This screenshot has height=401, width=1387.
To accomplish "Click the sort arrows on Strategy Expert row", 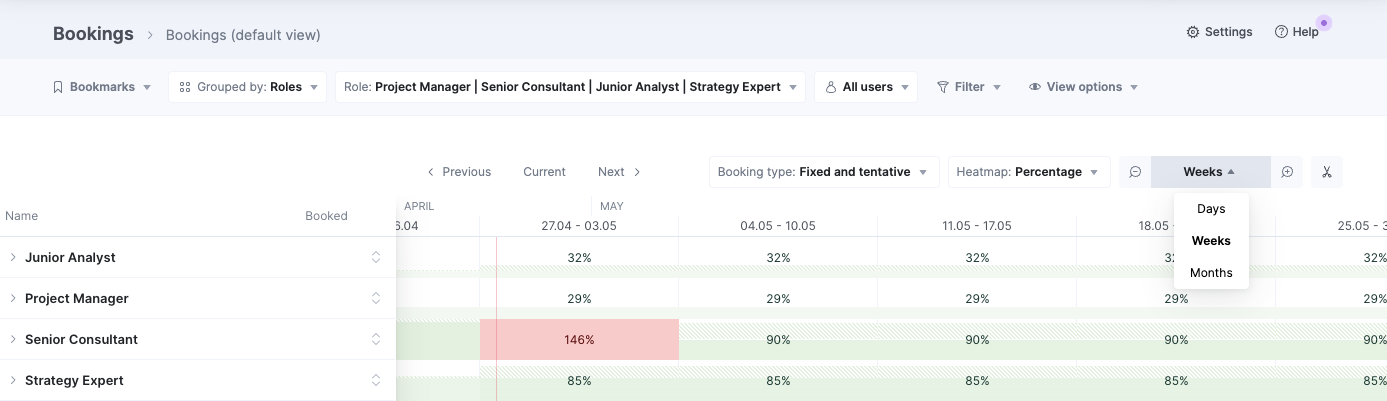I will pyautogui.click(x=376, y=380).
